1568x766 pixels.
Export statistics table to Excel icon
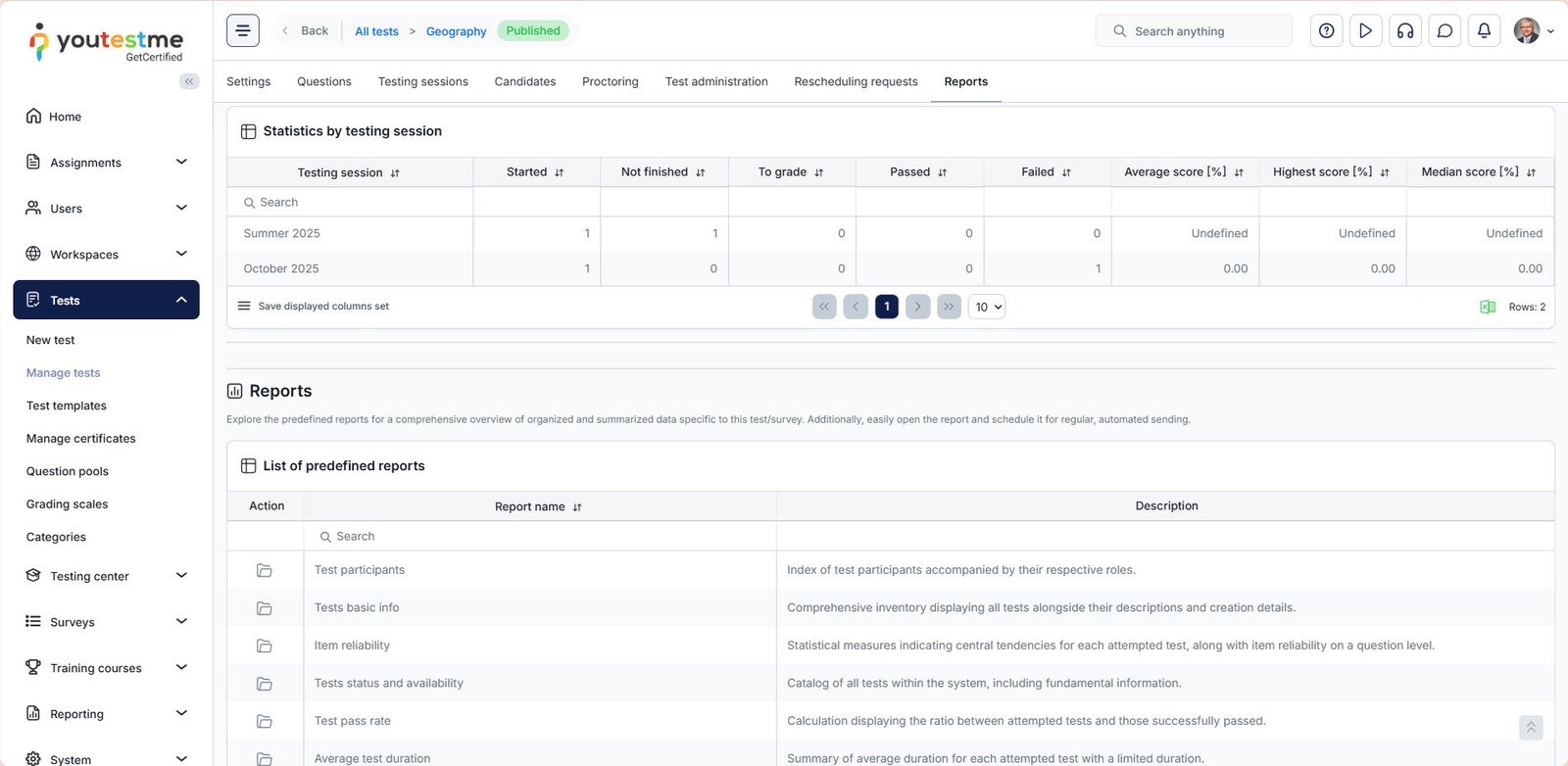click(x=1487, y=307)
